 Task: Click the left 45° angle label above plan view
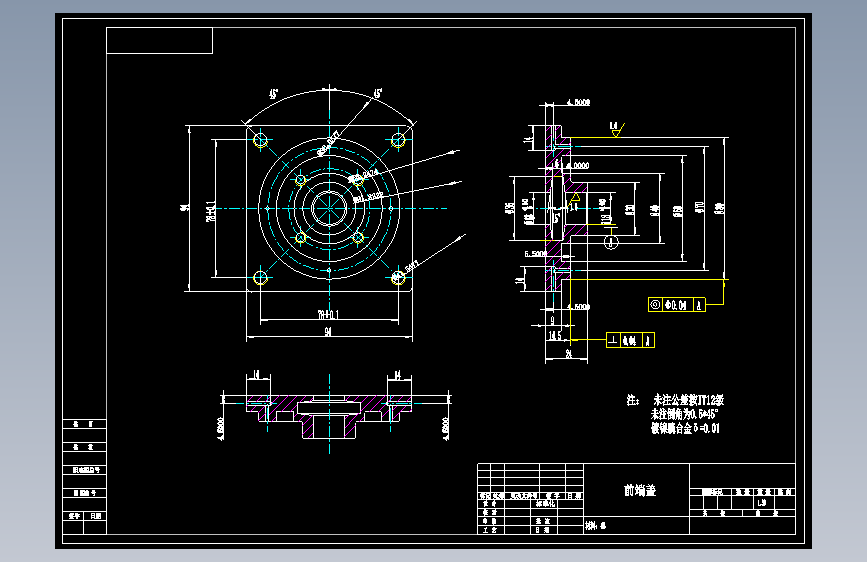pos(273,94)
